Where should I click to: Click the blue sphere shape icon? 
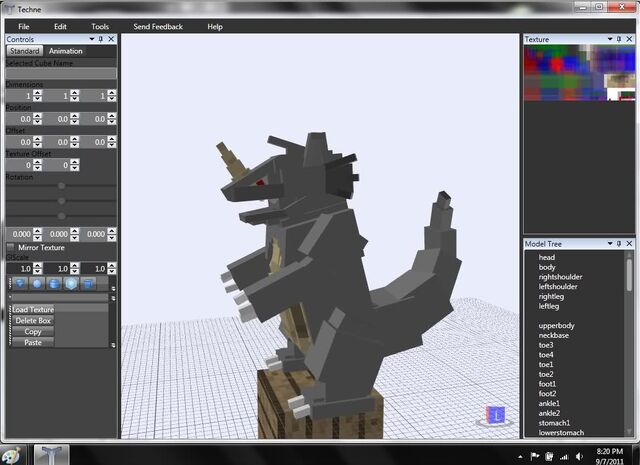(x=37, y=283)
